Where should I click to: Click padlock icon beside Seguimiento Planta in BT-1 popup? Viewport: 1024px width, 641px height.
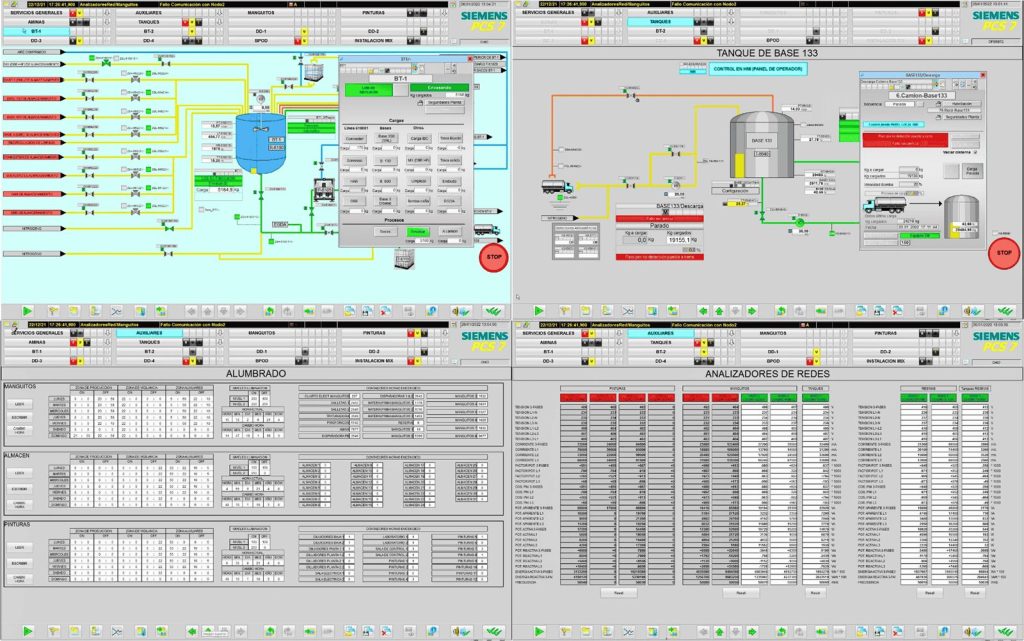(420, 102)
